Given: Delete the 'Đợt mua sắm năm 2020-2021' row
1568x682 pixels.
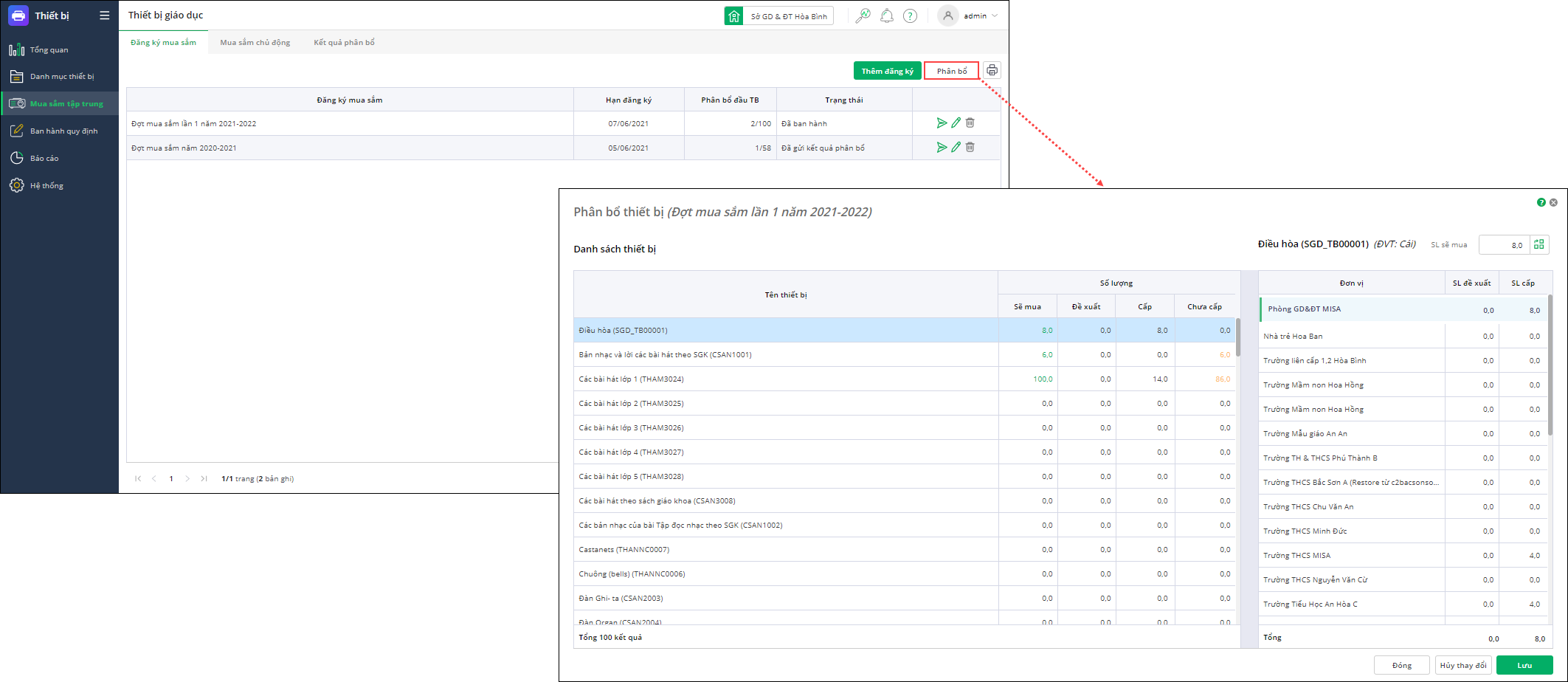Looking at the screenshot, I should click(x=970, y=148).
